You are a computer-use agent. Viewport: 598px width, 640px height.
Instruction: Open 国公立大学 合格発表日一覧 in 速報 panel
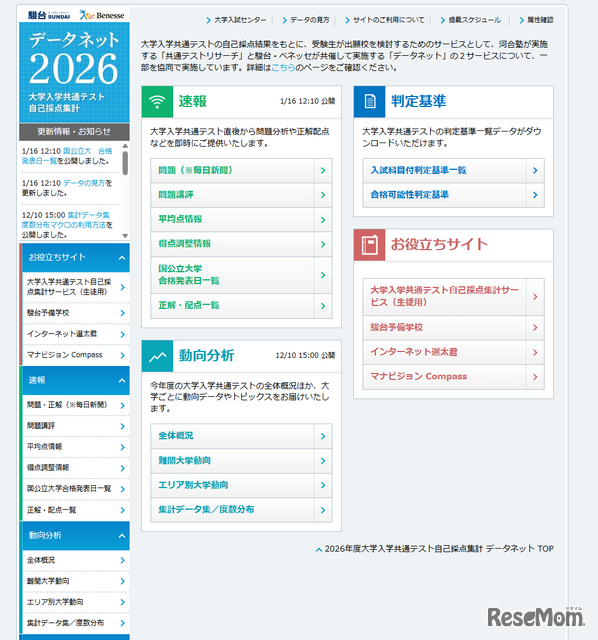click(241, 275)
